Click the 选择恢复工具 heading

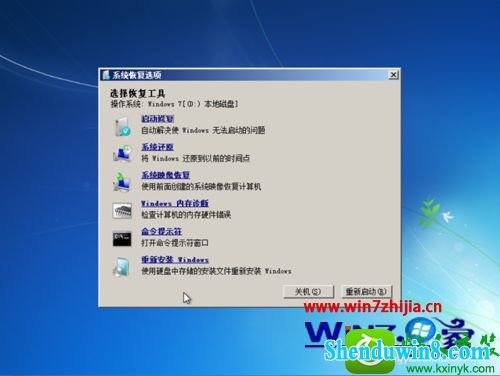138,93
